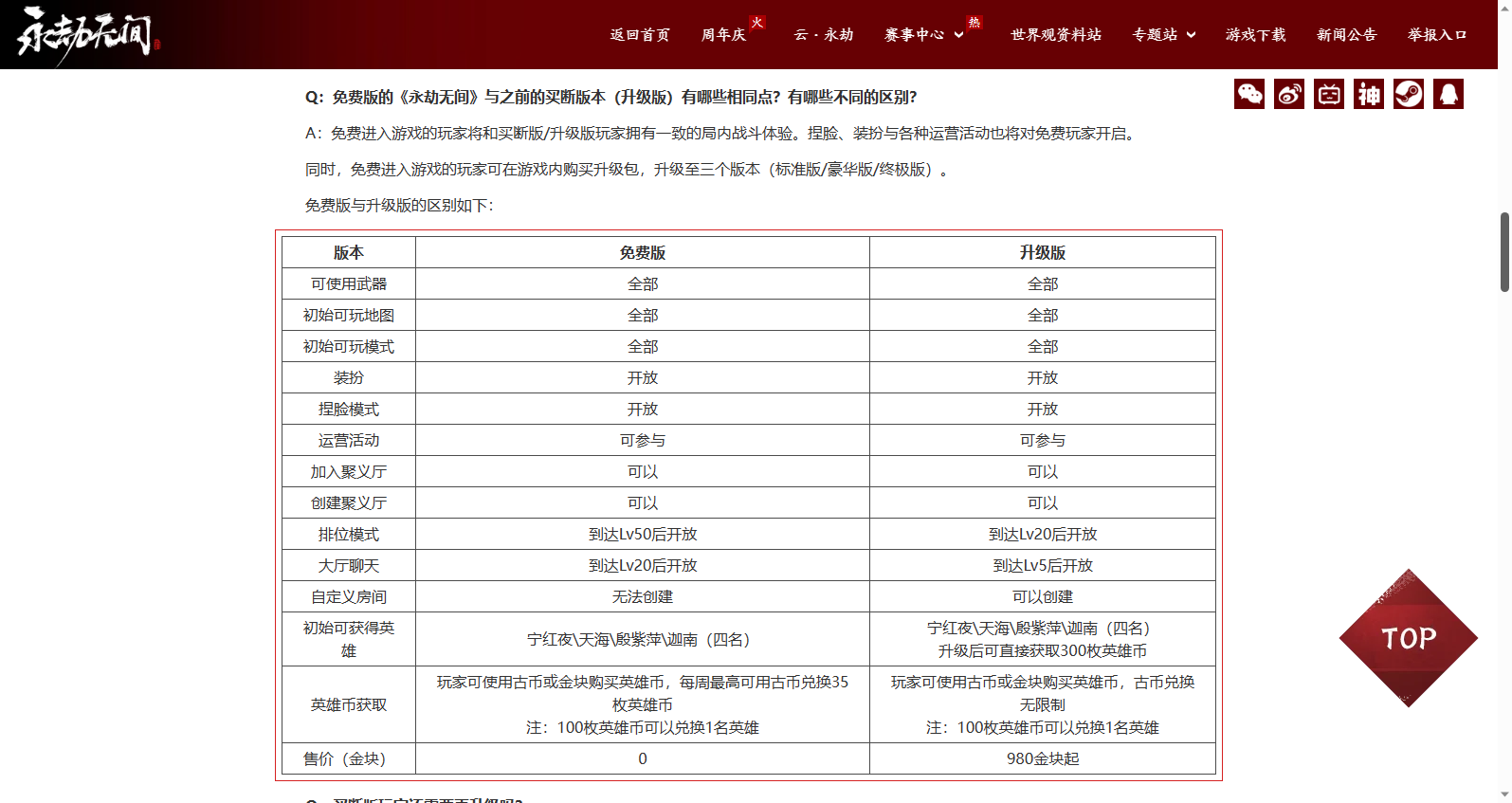Open the Bilibili channel icon
The height and width of the screenshot is (803, 1512).
click(x=1329, y=94)
